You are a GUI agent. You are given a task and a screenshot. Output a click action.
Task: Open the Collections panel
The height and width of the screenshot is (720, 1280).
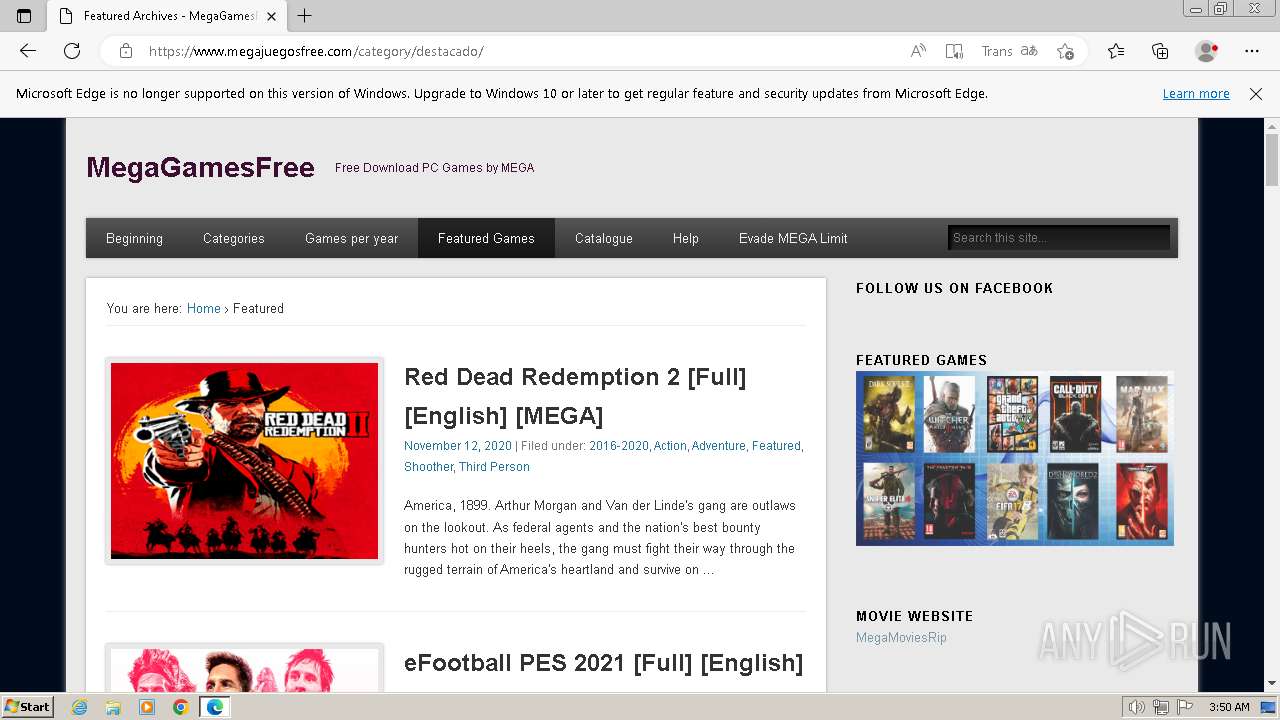point(1160,51)
